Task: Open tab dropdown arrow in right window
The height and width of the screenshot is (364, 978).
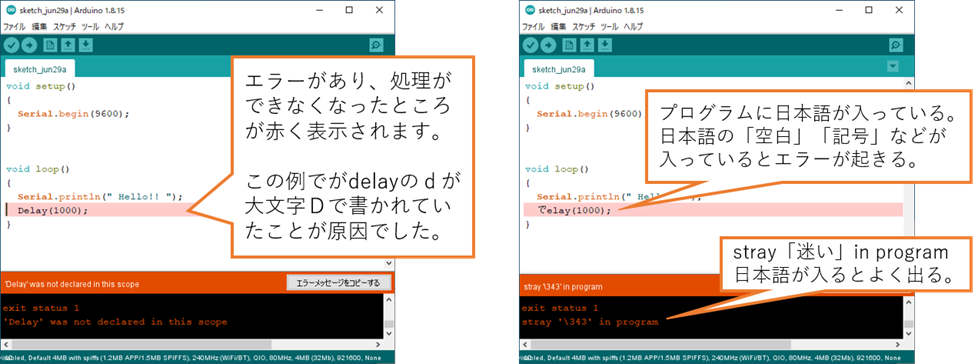Action: 893,65
